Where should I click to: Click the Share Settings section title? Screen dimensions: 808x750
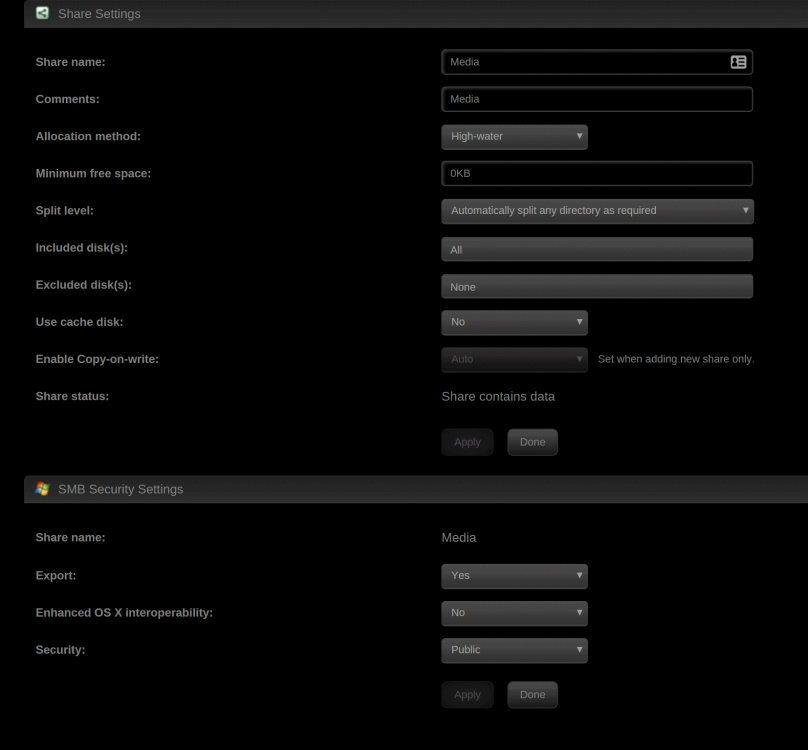tap(99, 14)
